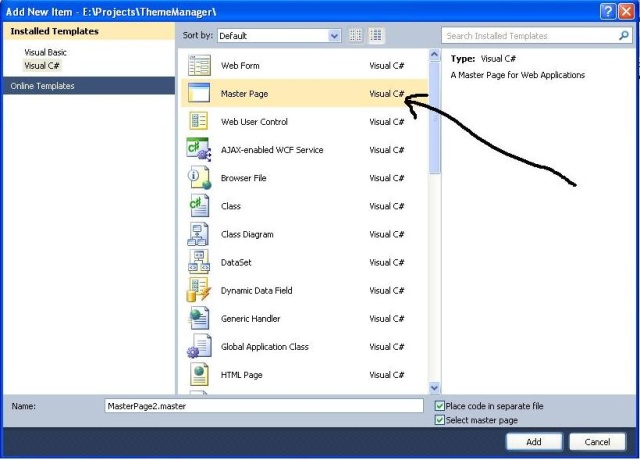Click the template list scroll up arrow
Image resolution: width=640 pixels, height=460 pixels.
(434, 55)
